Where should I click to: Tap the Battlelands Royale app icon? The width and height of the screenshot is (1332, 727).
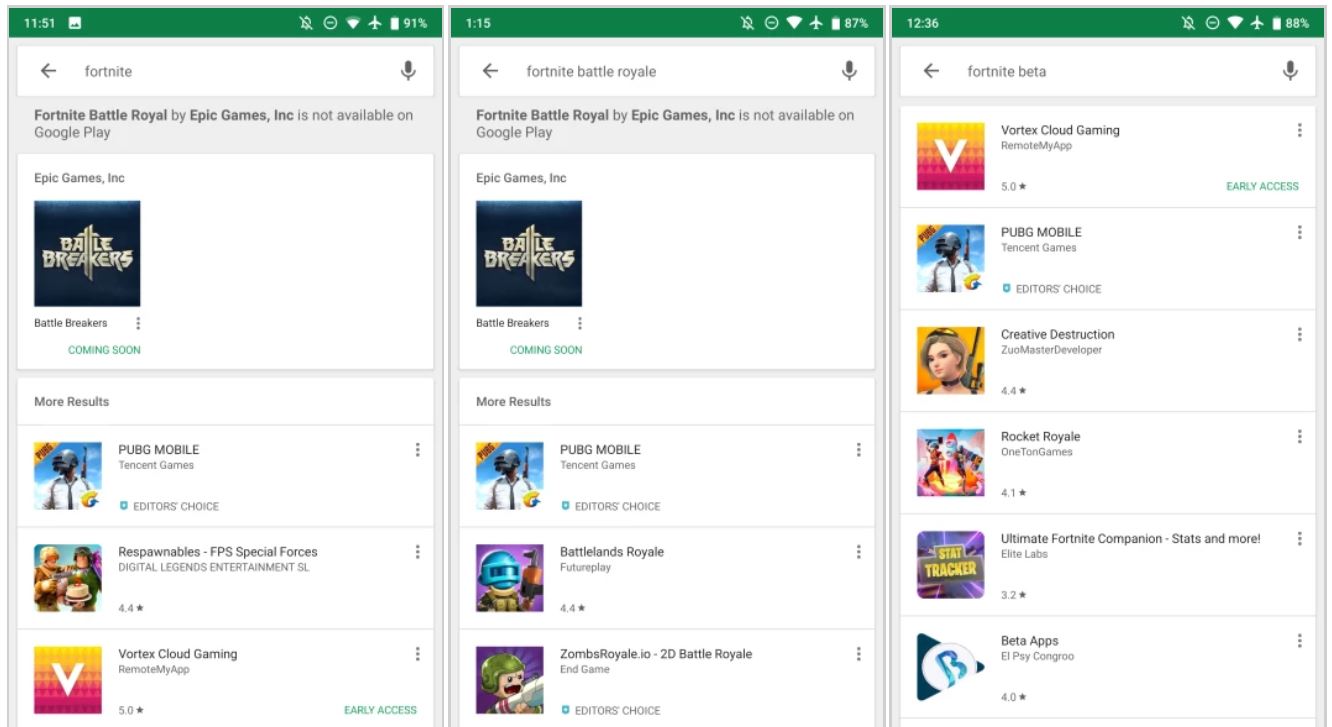509,578
